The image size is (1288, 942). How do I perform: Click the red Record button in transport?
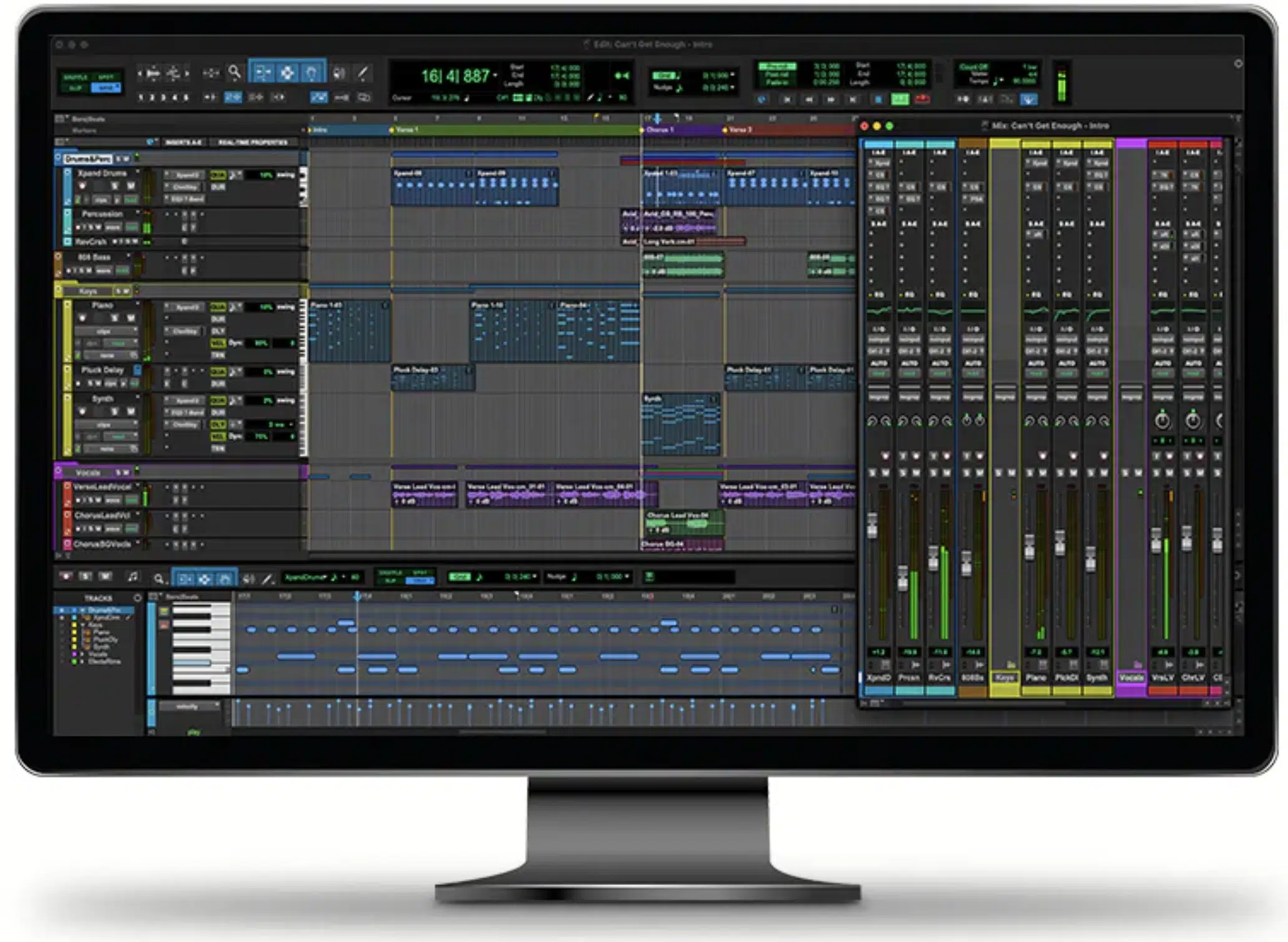[x=922, y=99]
